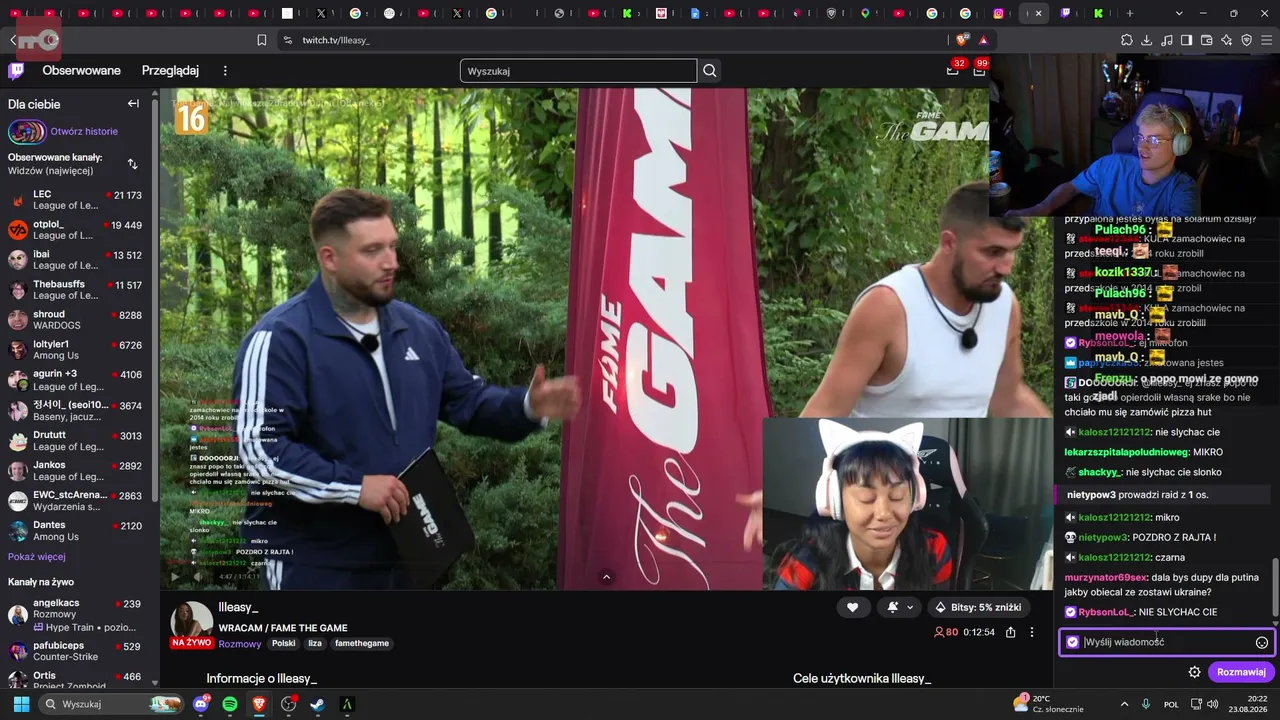The height and width of the screenshot is (720, 1280).
Task: Open Jankos channel in sidebar
Action: pyautogui.click(x=76, y=471)
